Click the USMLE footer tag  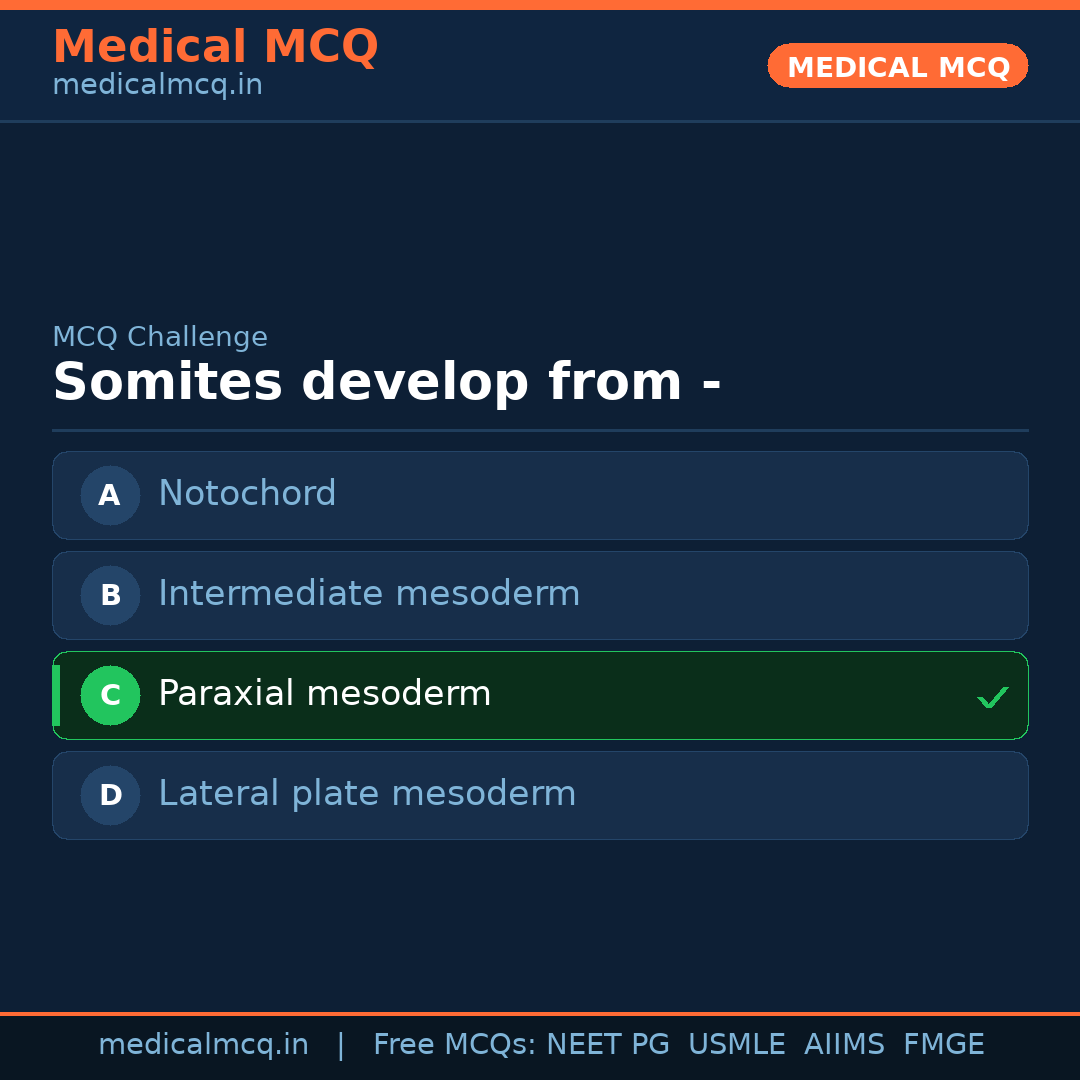736,1045
